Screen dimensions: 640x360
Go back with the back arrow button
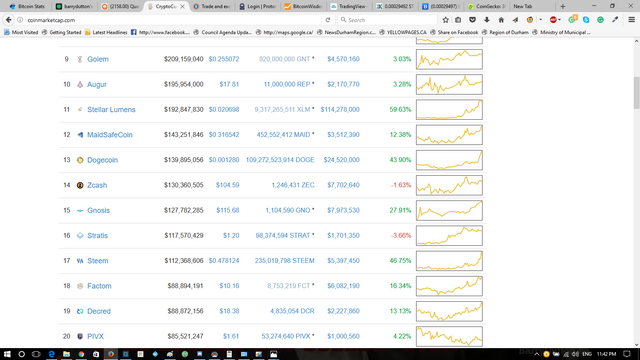click(x=9, y=20)
